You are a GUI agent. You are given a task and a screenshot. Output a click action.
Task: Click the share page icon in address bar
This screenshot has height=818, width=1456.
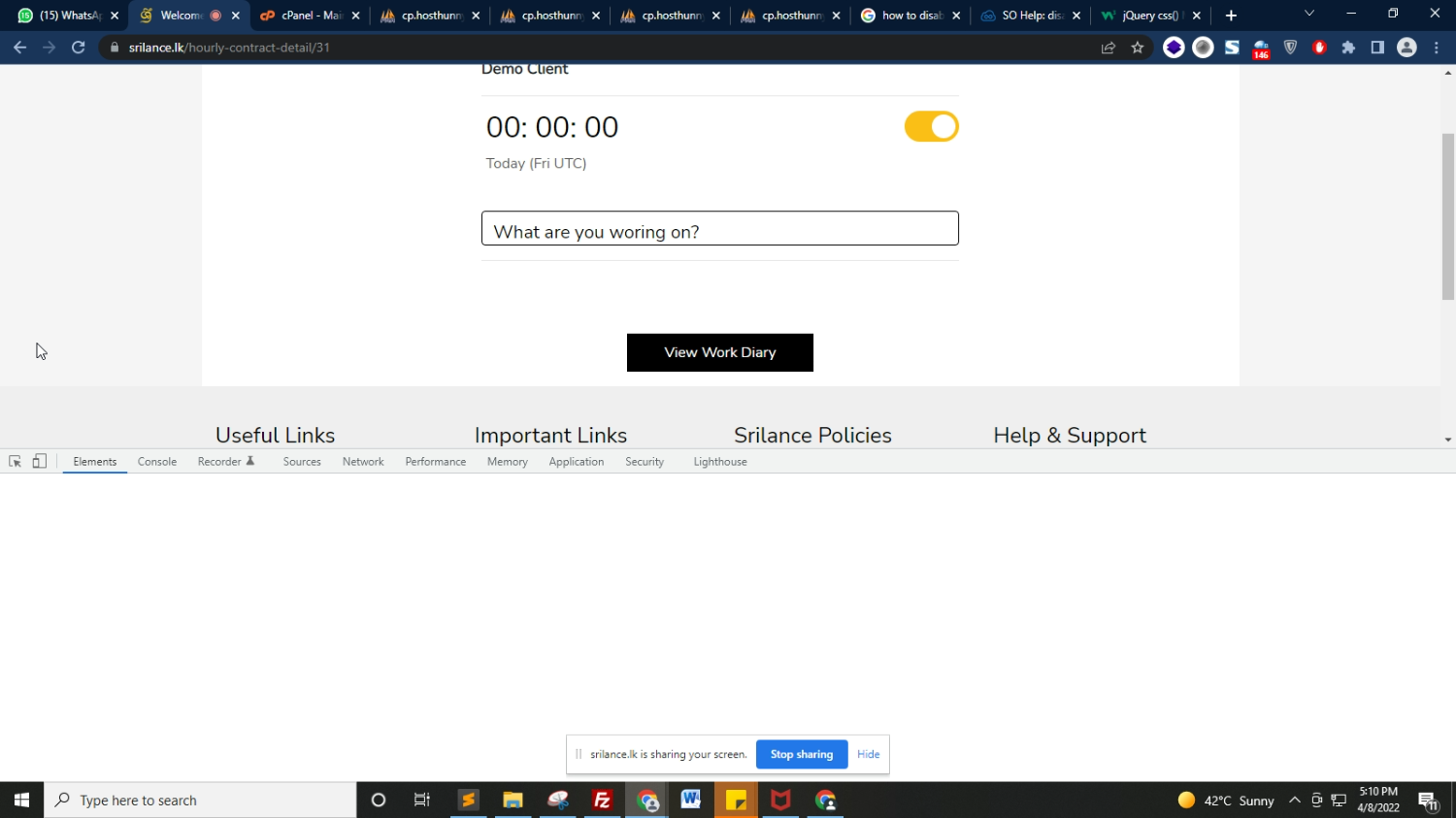coord(1109,48)
